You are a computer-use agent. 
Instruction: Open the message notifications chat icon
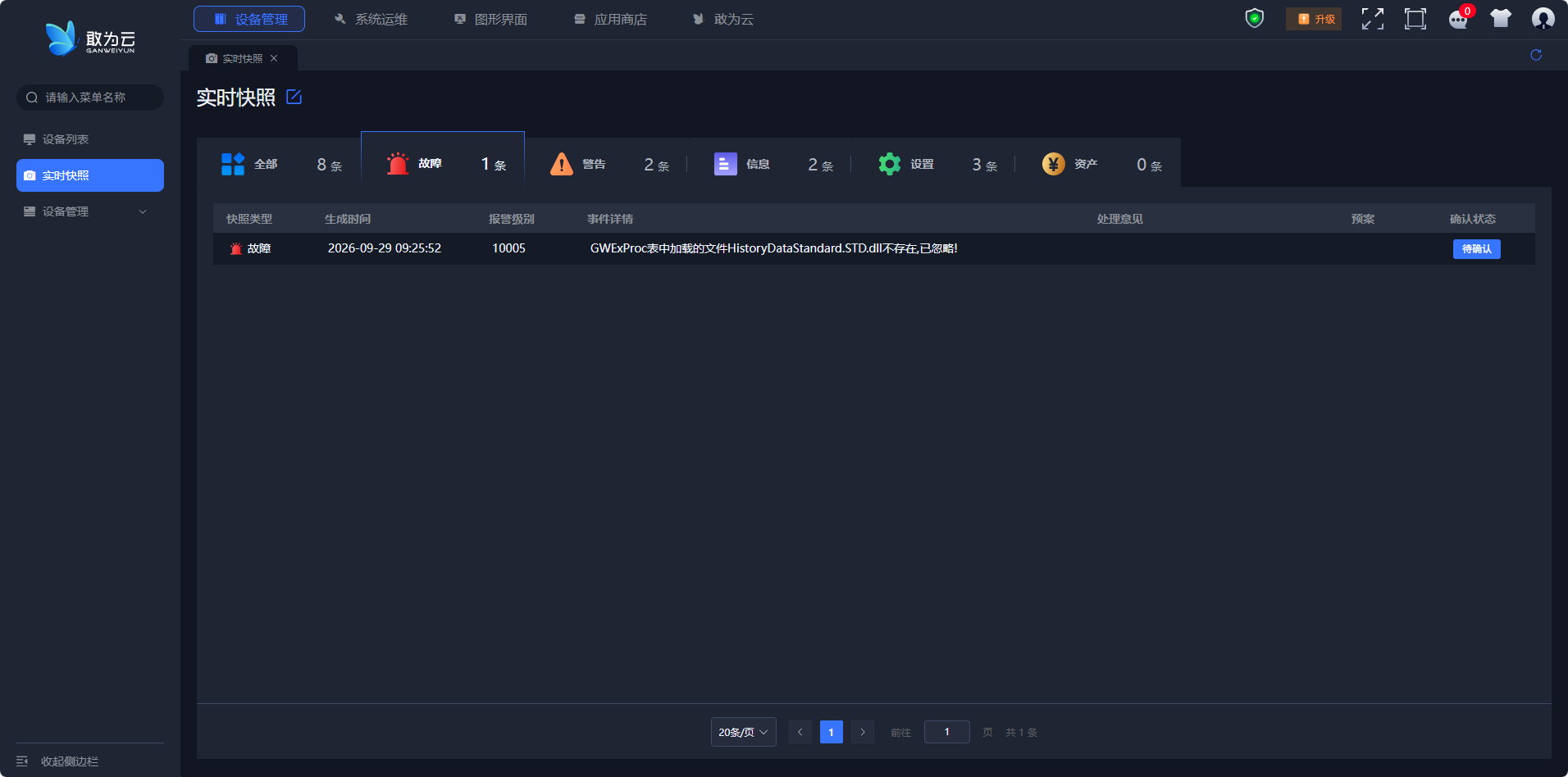click(1458, 20)
